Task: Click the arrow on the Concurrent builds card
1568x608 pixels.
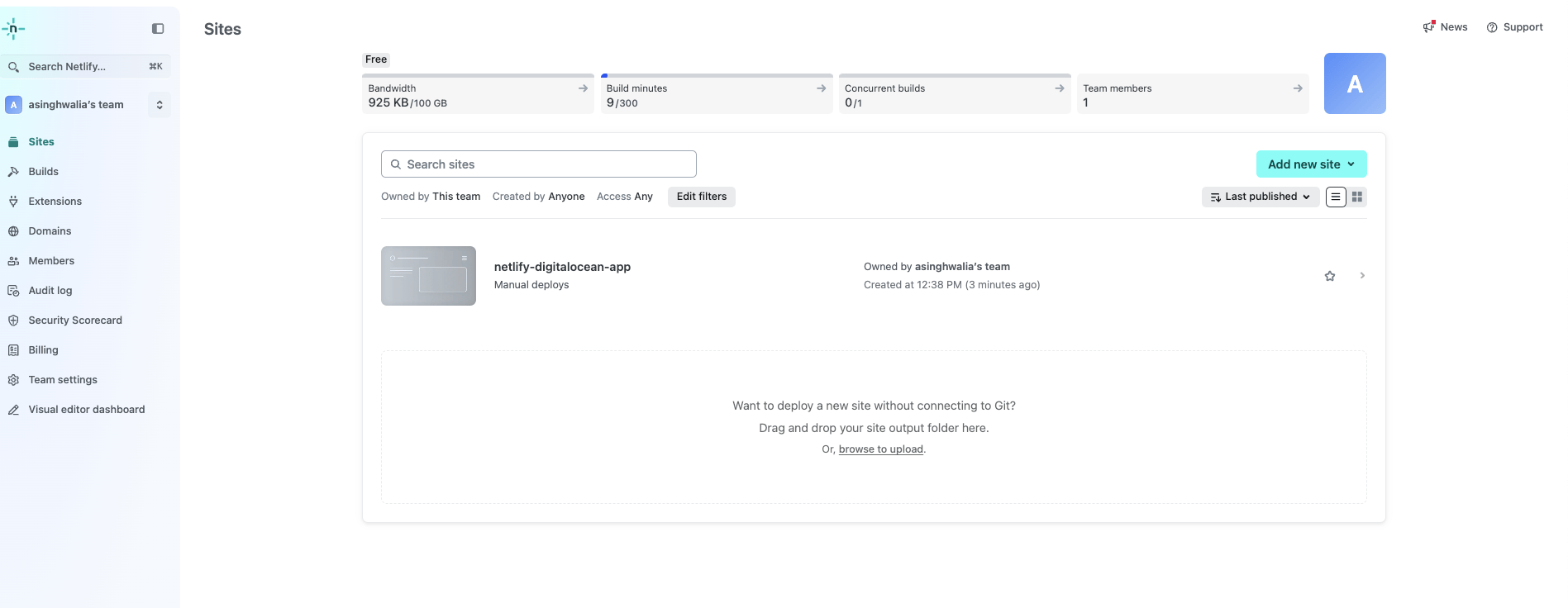Action: point(1060,88)
